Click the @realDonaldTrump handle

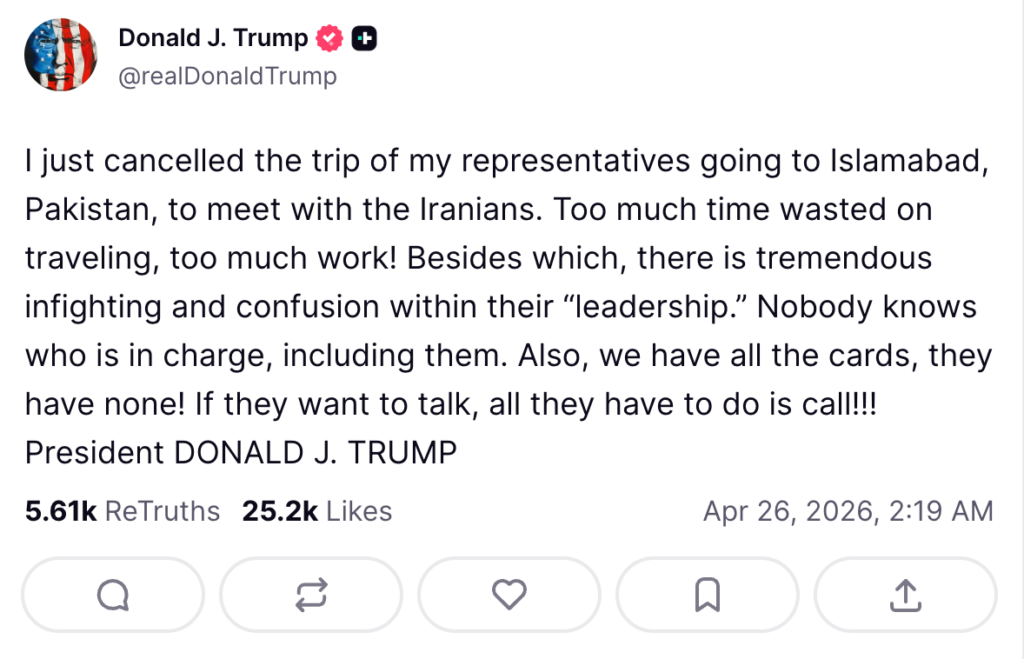pyautogui.click(x=227, y=76)
